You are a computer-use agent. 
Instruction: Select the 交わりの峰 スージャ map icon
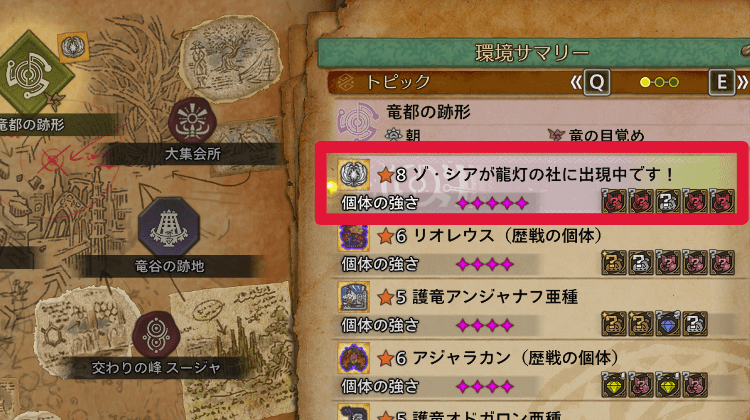pos(156,335)
